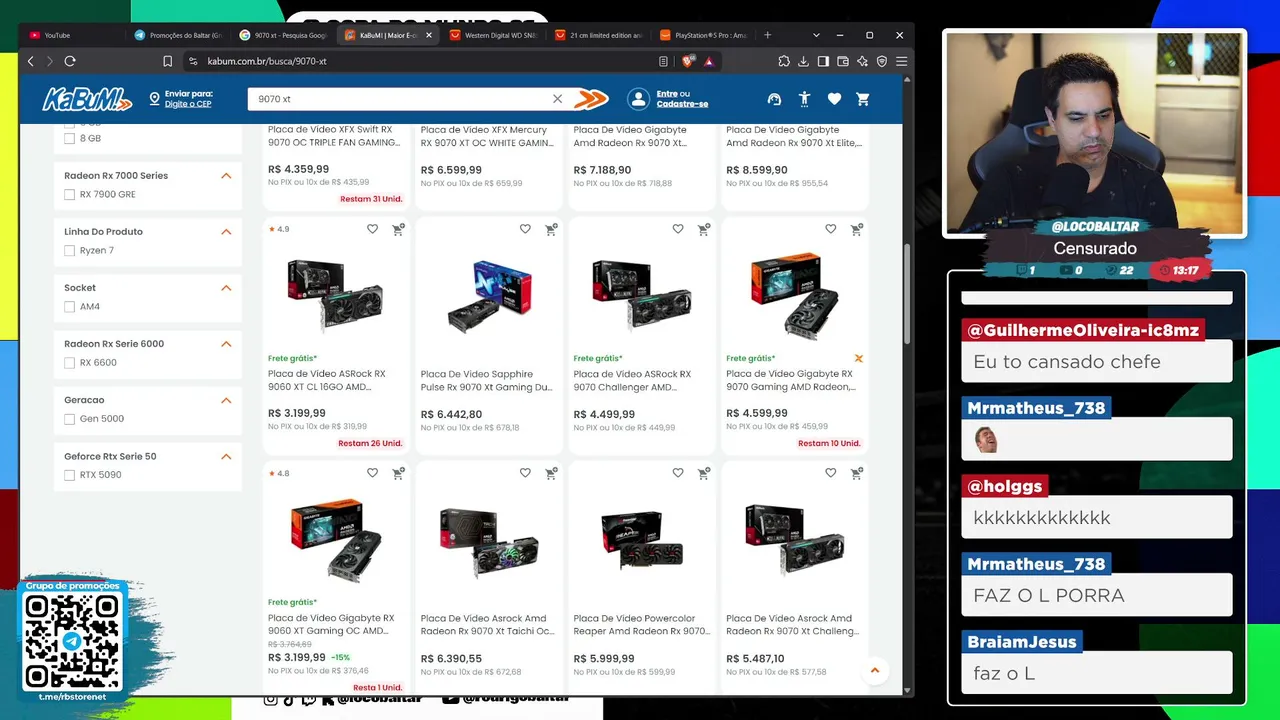Image resolution: width=1280 pixels, height=720 pixels.
Task: Favorite the Sapphire Pulse RX 9070 XT card
Action: click(x=525, y=229)
